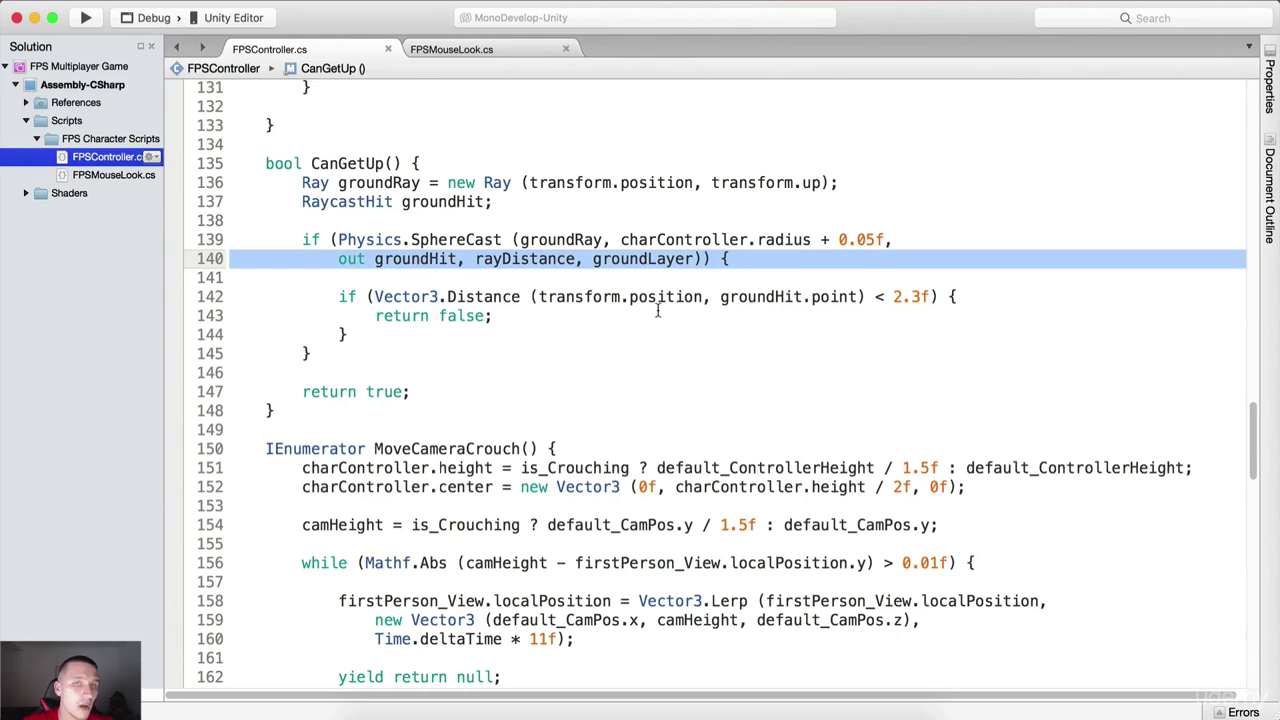Image resolution: width=1280 pixels, height=720 pixels.
Task: Click 'RaycastHit' type on line 137
Action: [347, 202]
